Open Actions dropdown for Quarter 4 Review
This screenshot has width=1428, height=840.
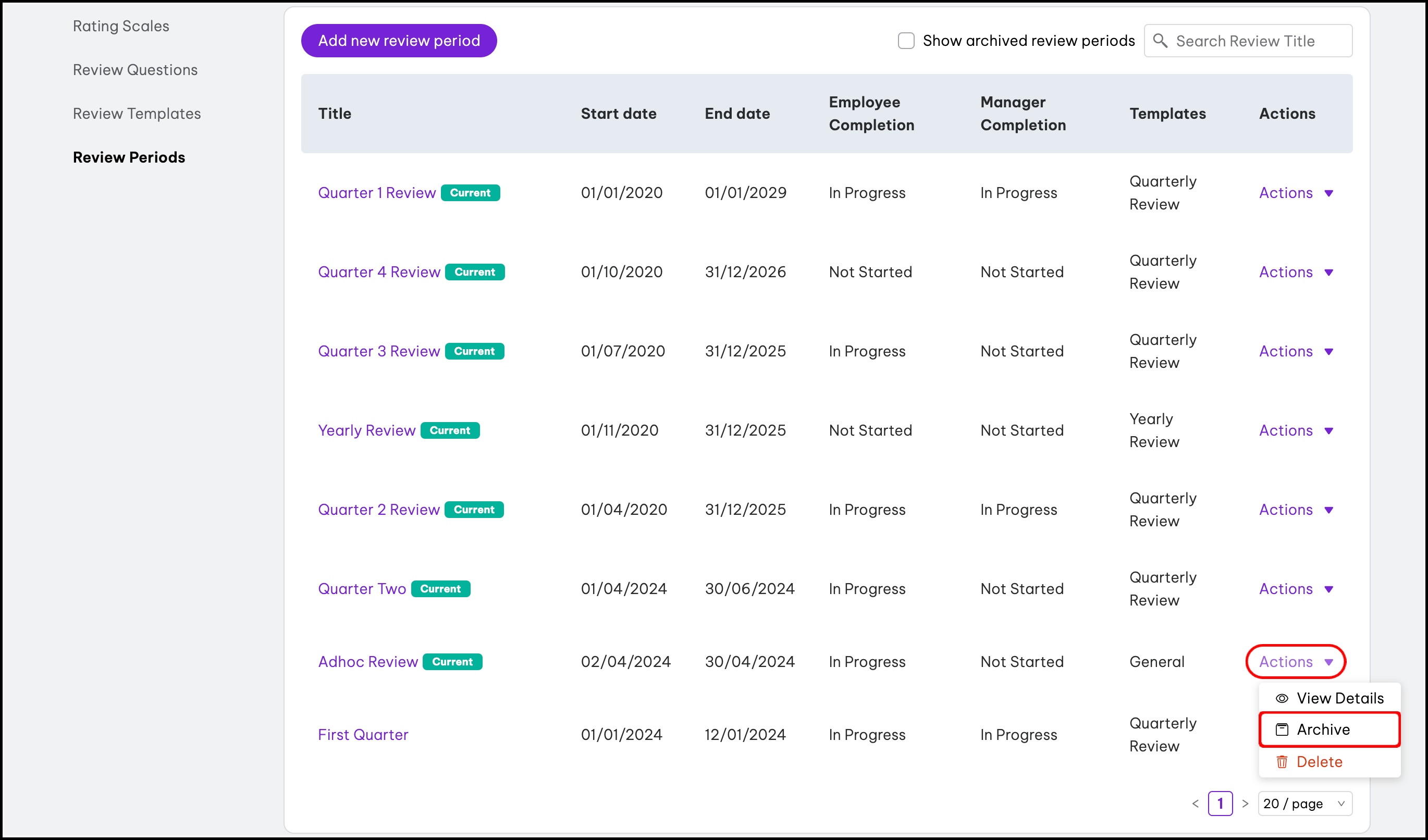[1296, 273]
